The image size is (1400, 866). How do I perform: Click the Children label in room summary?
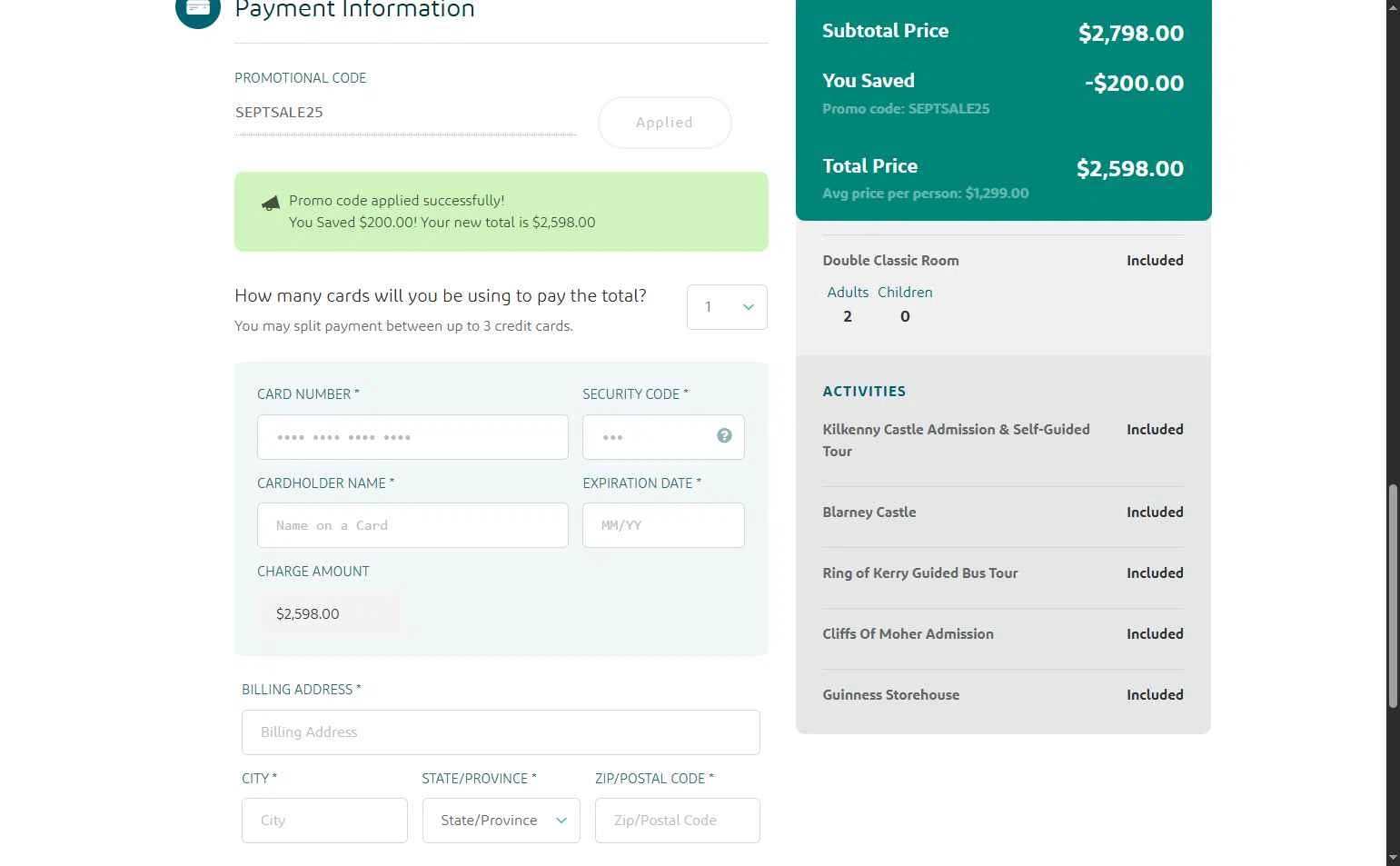pos(905,293)
